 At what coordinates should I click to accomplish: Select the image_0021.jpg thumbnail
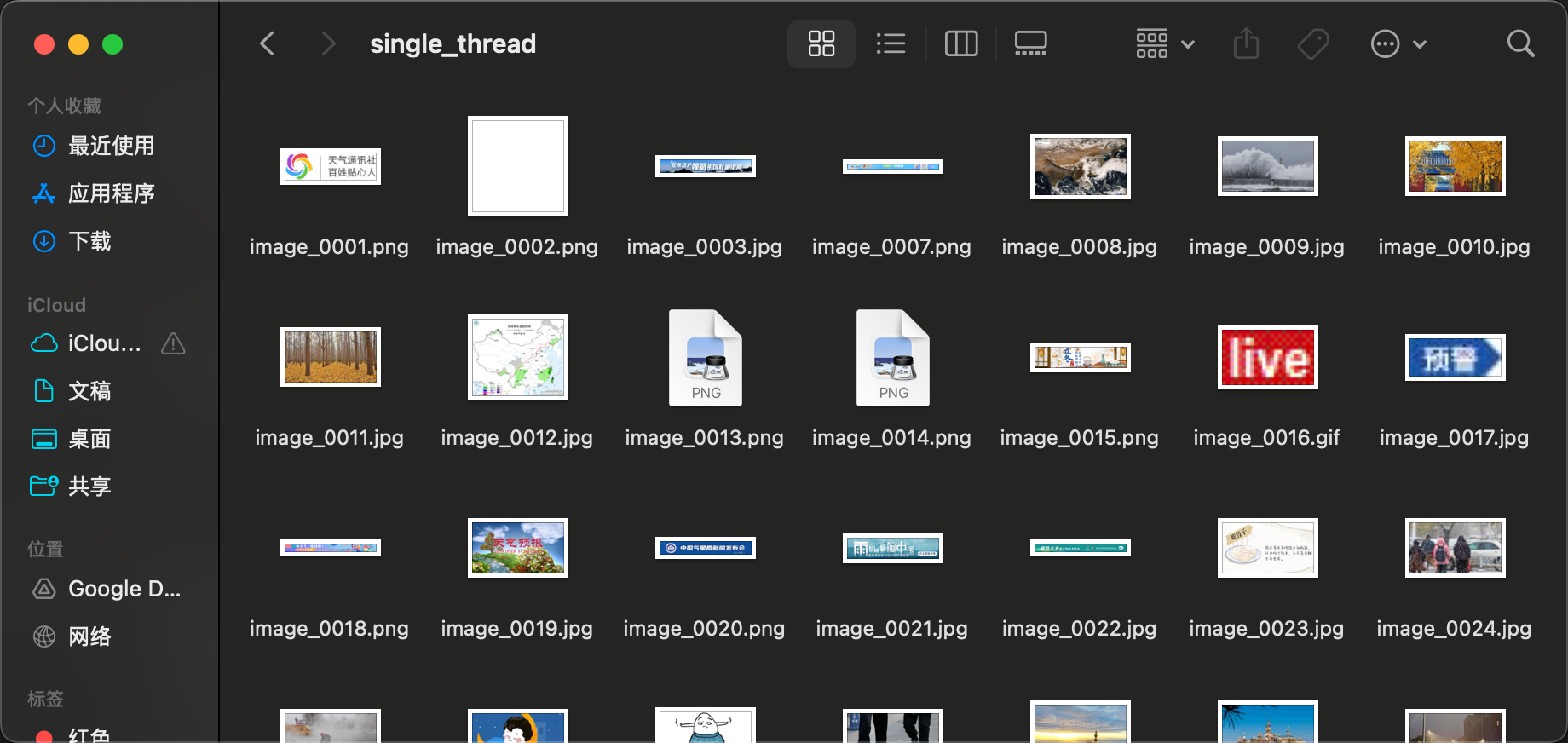[x=893, y=548]
